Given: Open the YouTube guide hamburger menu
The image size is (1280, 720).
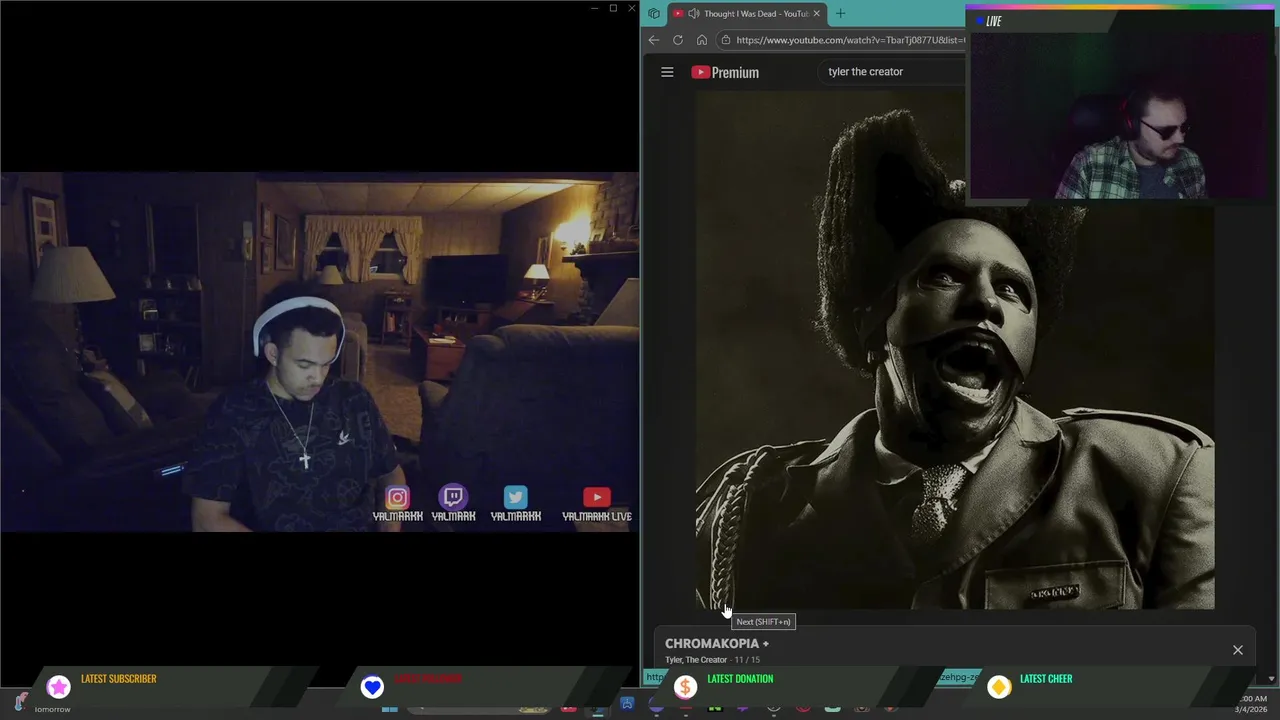Looking at the screenshot, I should point(667,72).
